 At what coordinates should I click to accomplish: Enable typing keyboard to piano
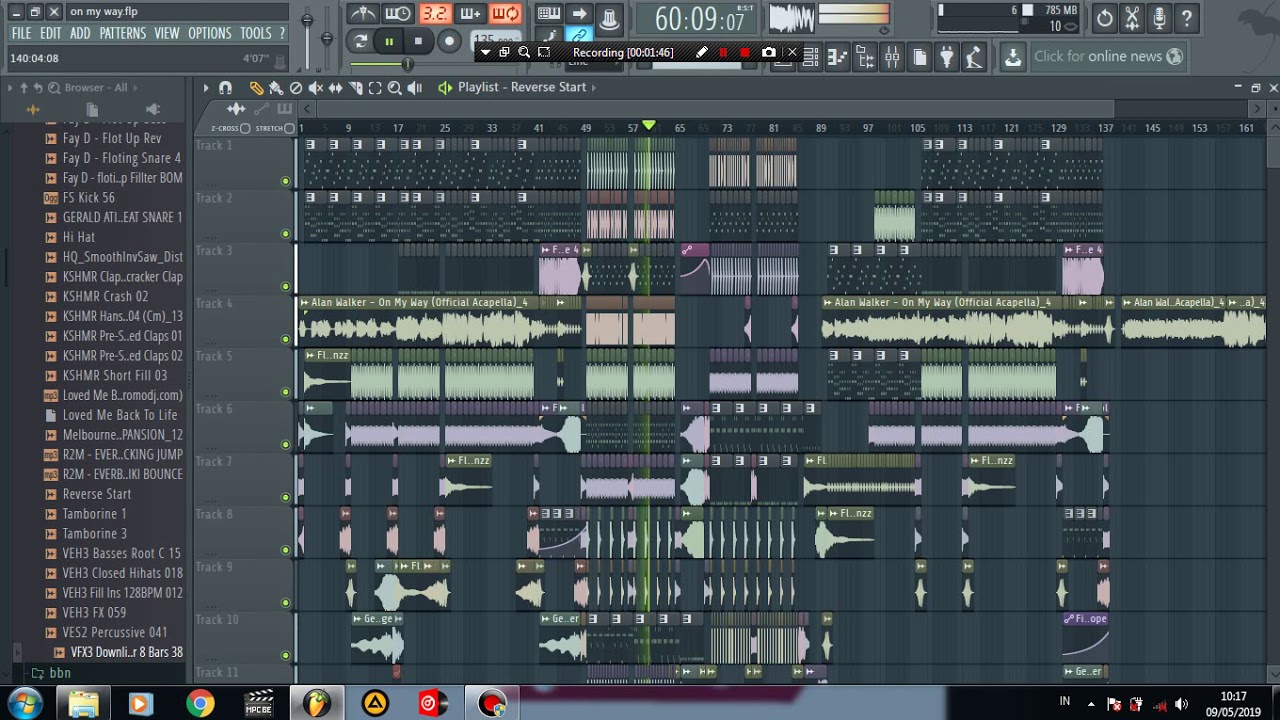[549, 13]
